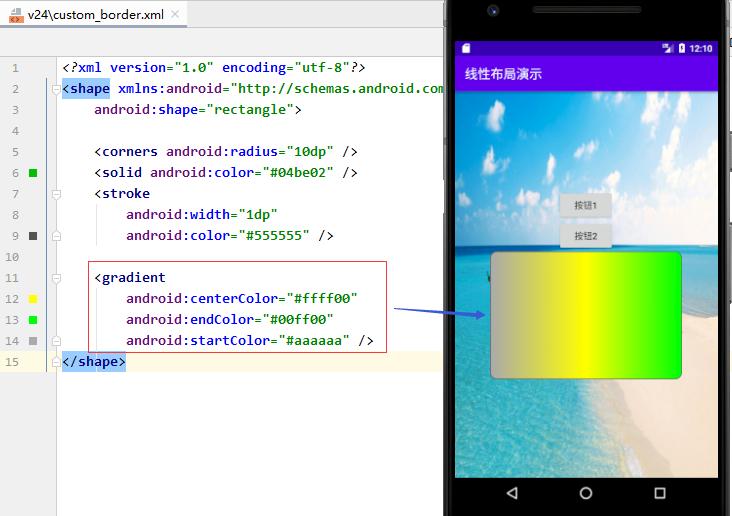Click the closing shape fold marker on line 15

[56, 362]
